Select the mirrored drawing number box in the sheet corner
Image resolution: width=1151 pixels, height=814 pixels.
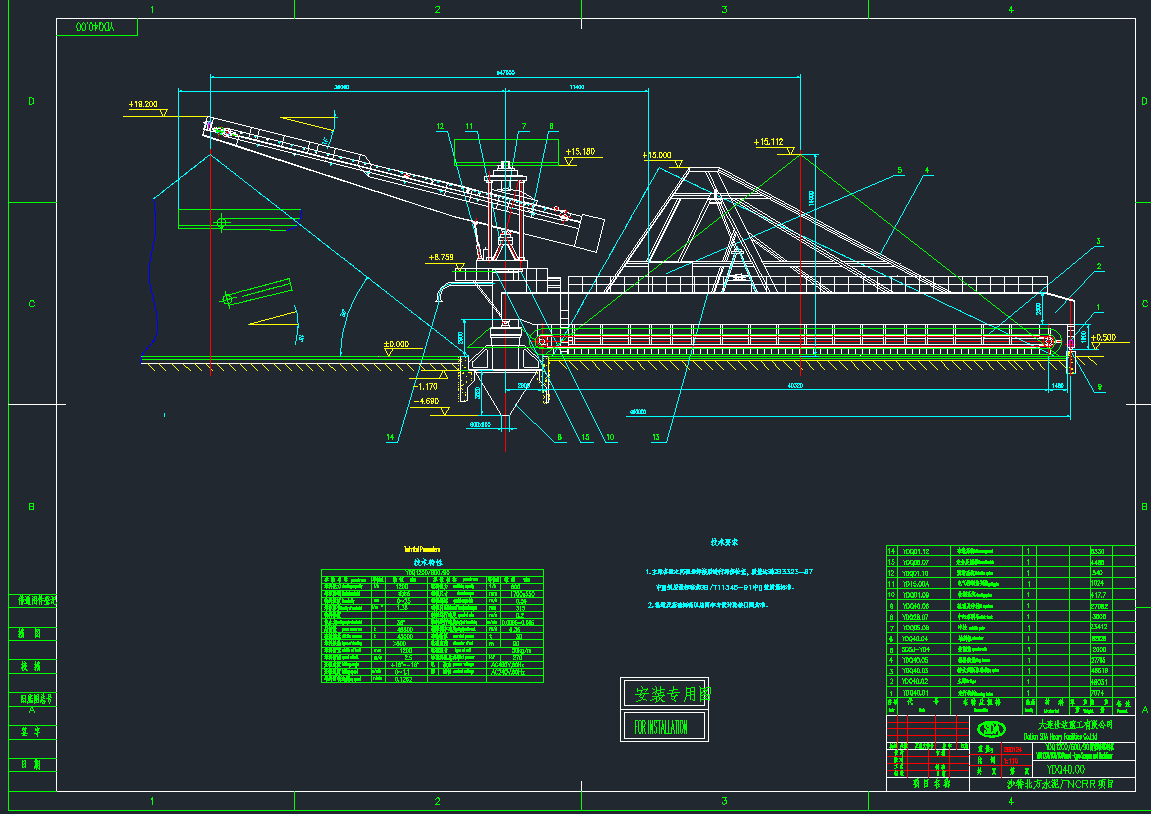[97, 27]
